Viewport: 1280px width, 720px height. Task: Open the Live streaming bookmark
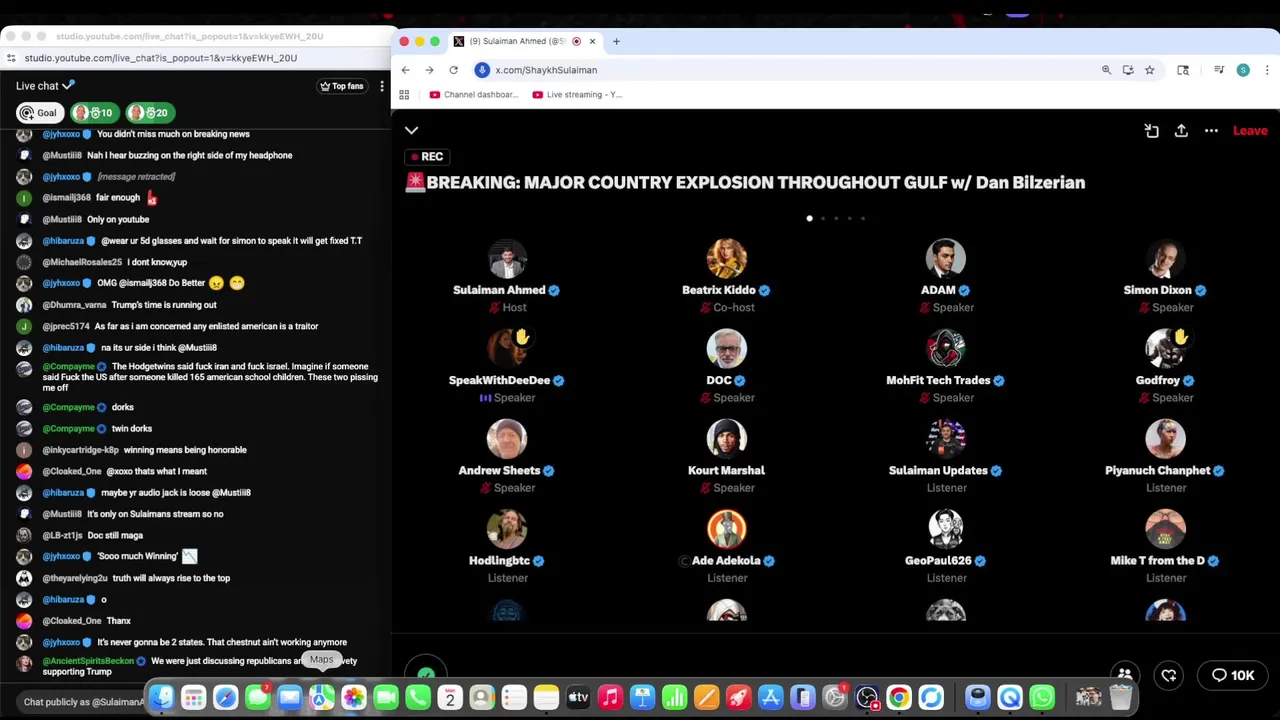(577, 95)
